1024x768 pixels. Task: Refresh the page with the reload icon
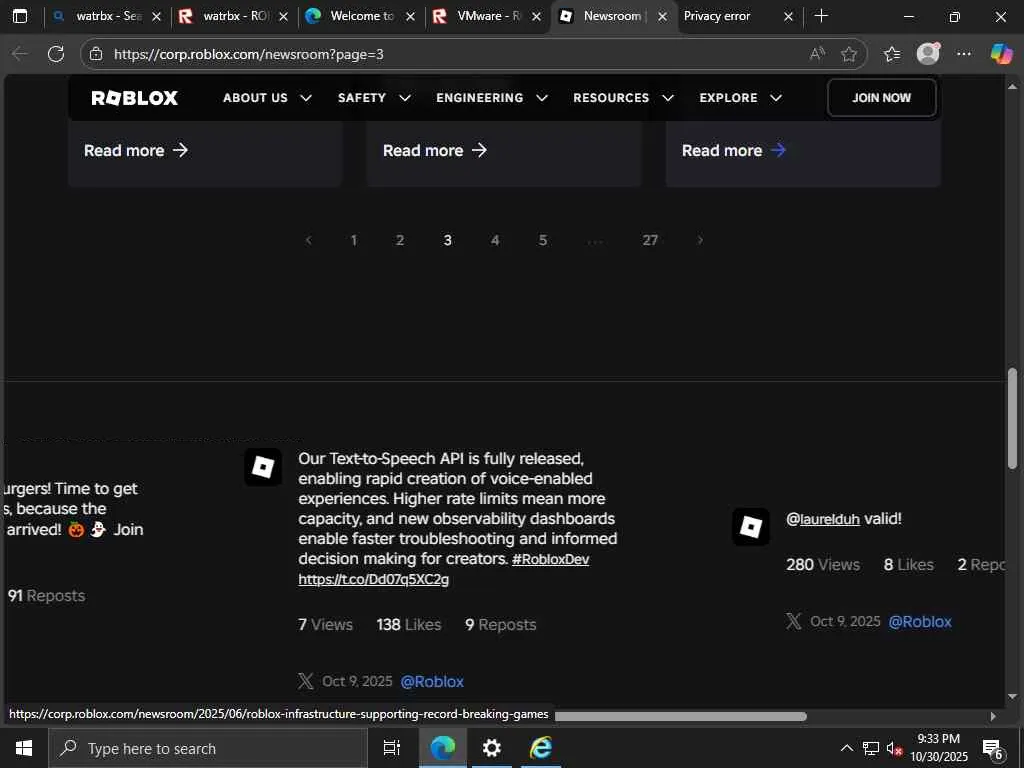click(x=56, y=54)
